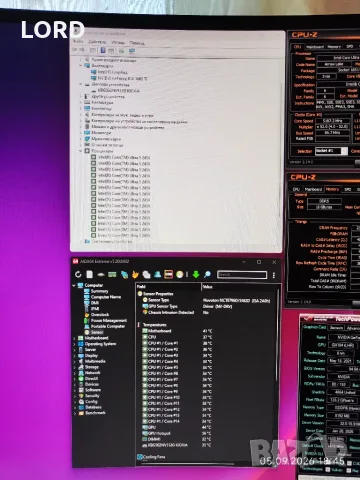Click the AIDA64 horizontal scrollbar at the bottom

187,464
